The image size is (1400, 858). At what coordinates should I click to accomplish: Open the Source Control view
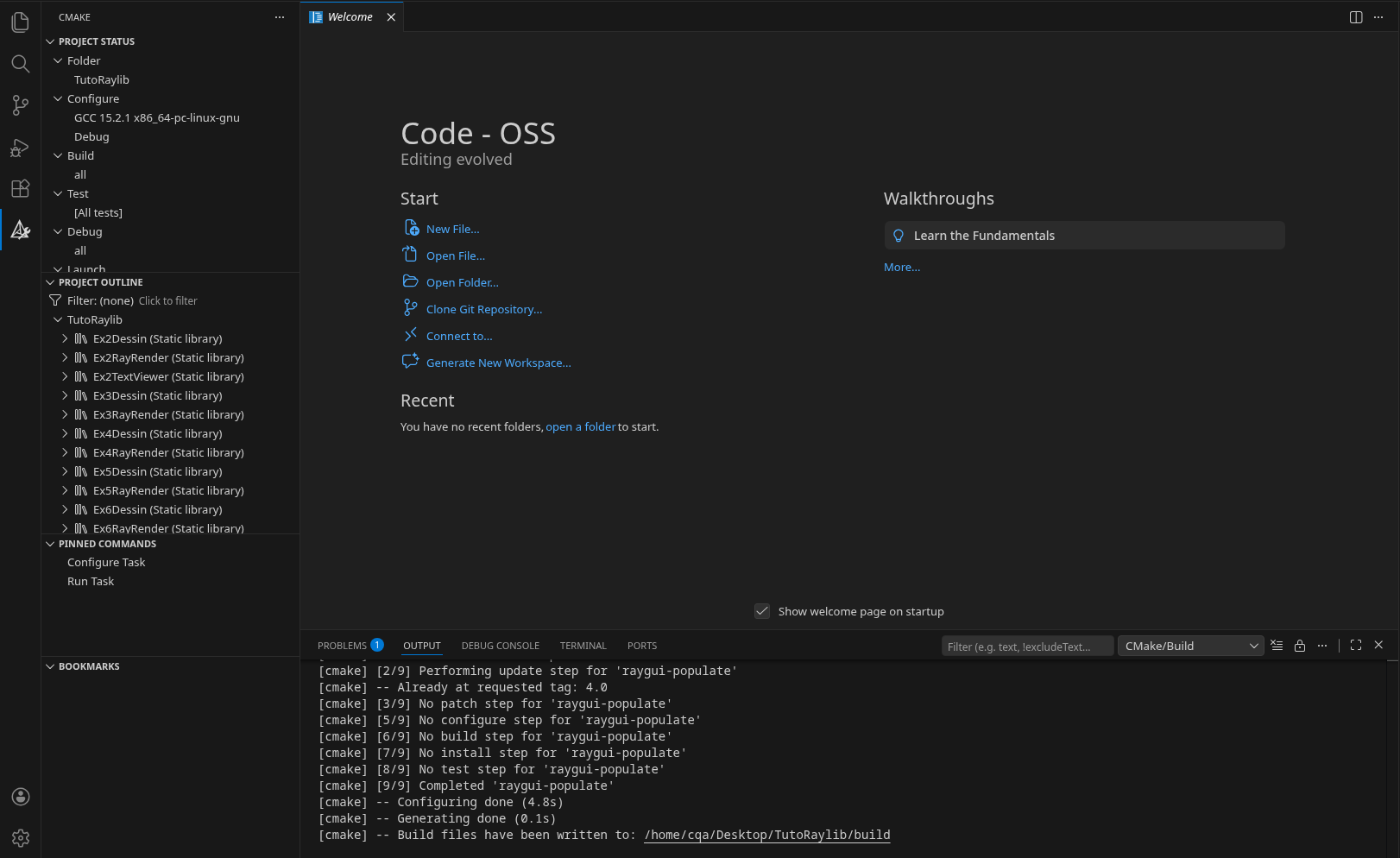(21, 105)
